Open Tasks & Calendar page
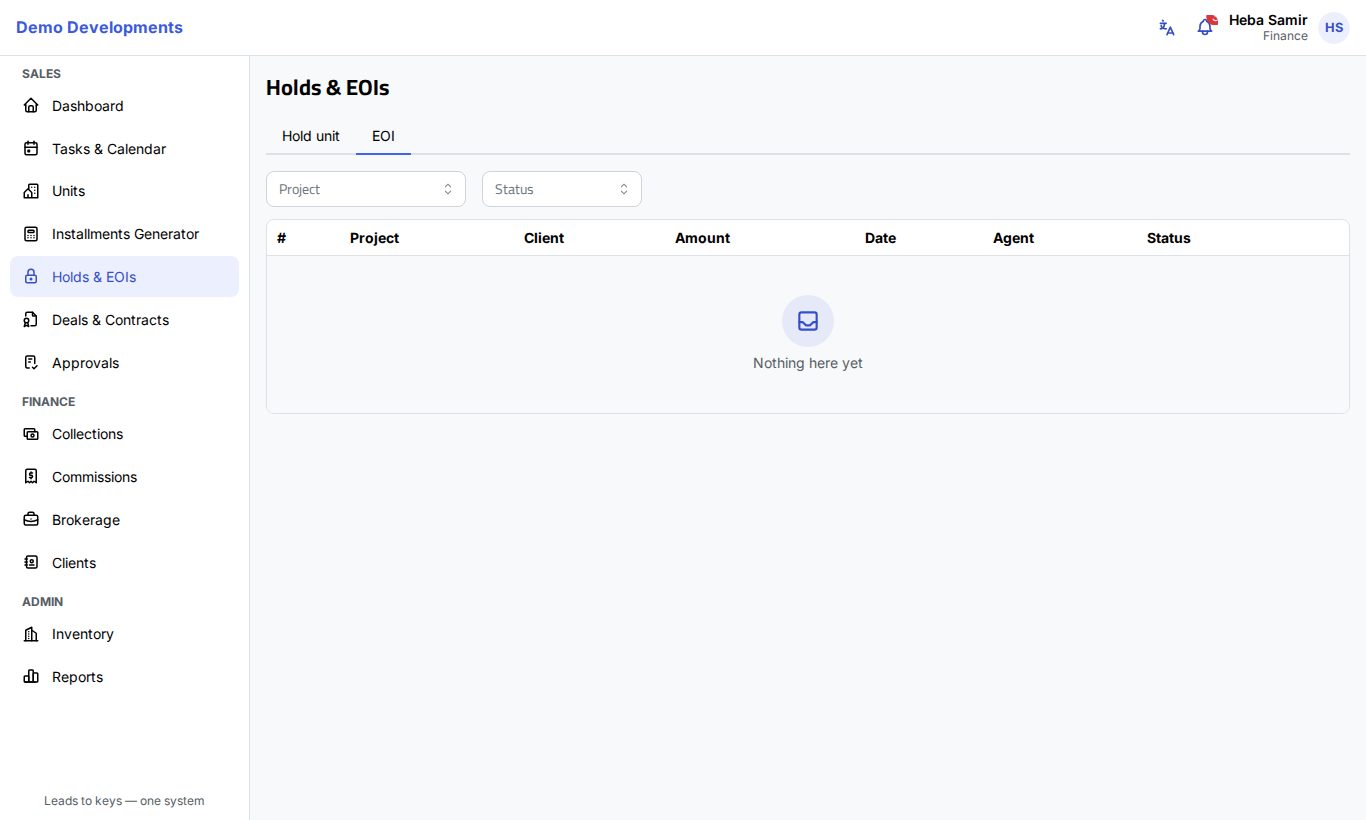This screenshot has width=1366, height=820. [x=124, y=149]
